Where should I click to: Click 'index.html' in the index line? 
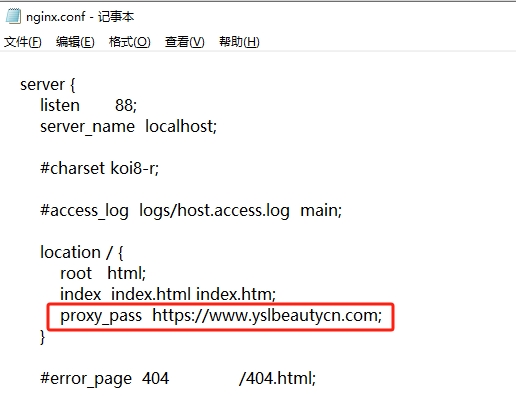(x=151, y=294)
